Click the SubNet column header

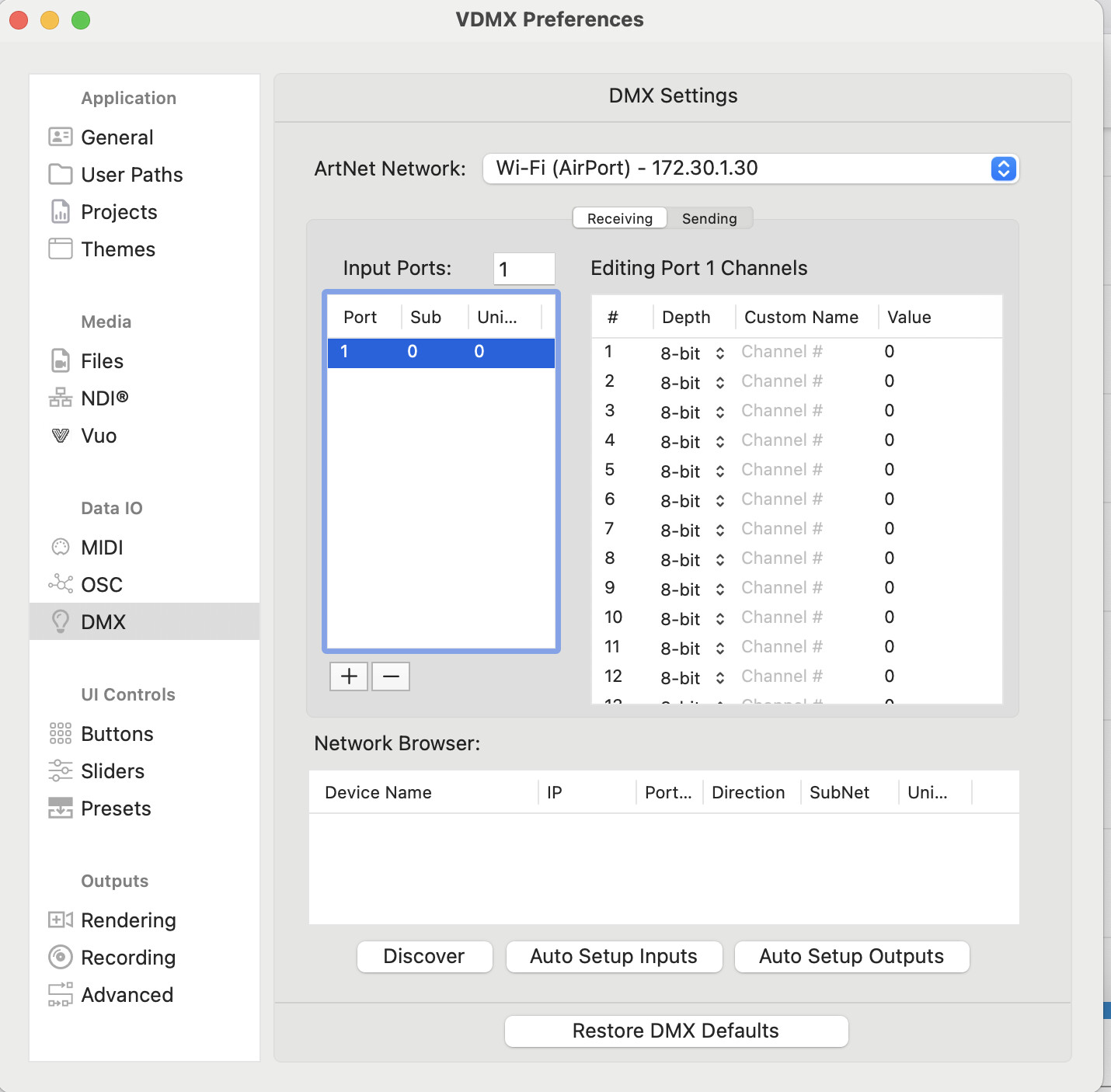pos(850,792)
